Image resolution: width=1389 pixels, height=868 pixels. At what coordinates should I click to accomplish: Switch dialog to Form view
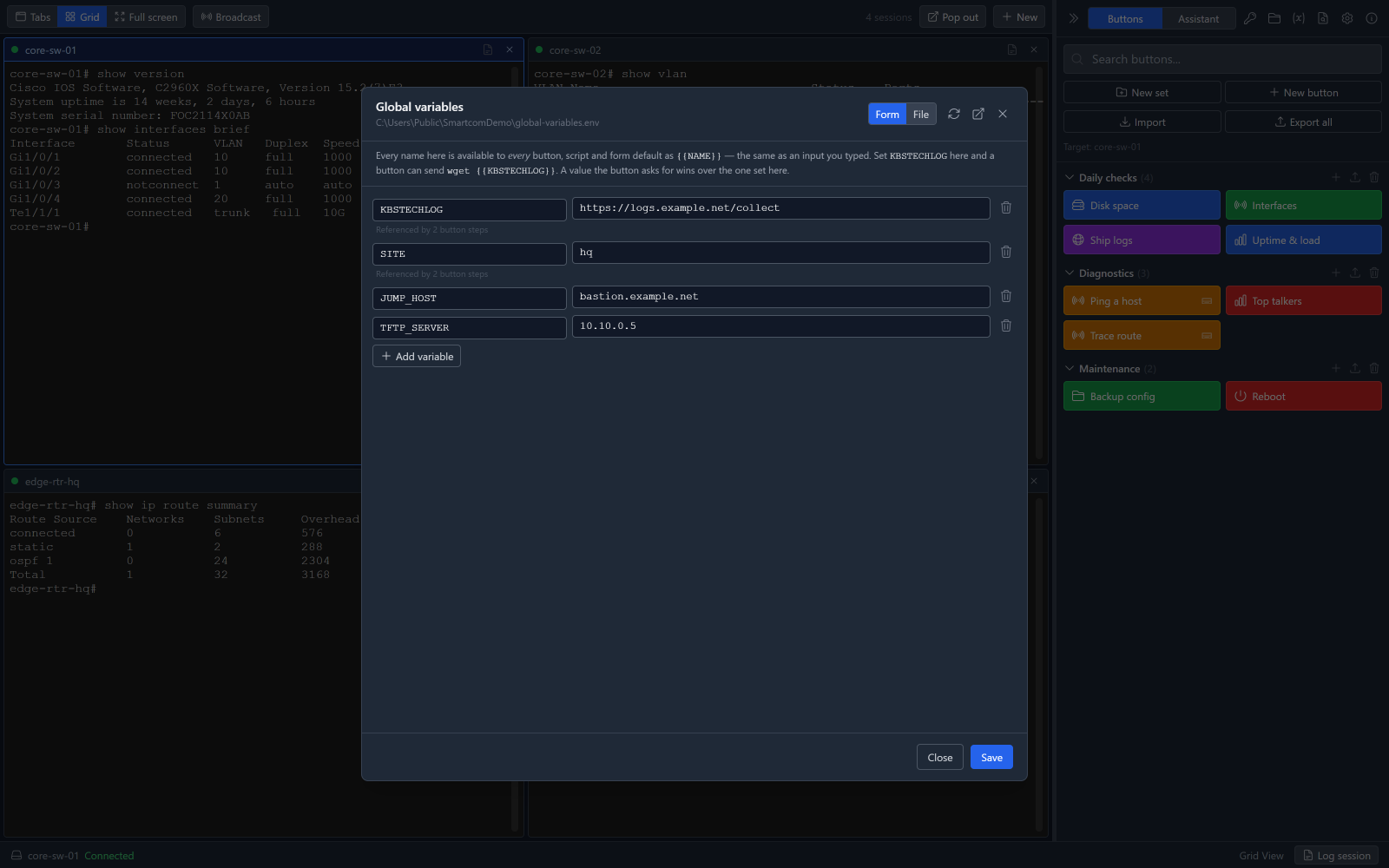click(x=887, y=115)
